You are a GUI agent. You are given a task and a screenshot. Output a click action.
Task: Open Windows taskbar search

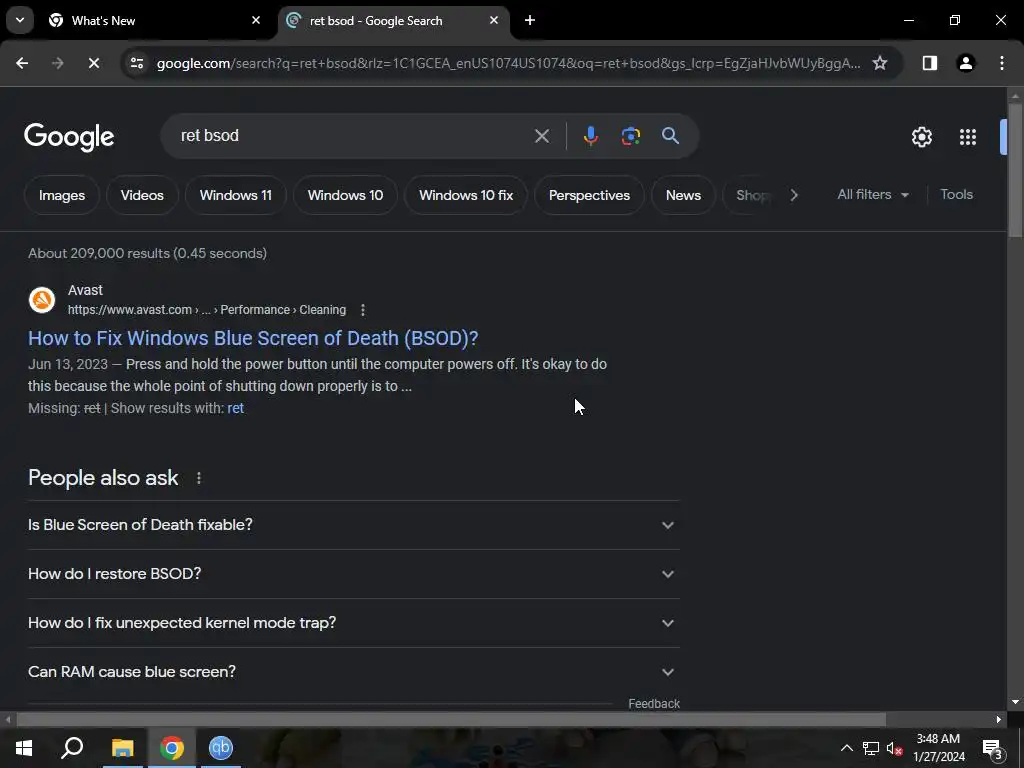(x=72, y=748)
